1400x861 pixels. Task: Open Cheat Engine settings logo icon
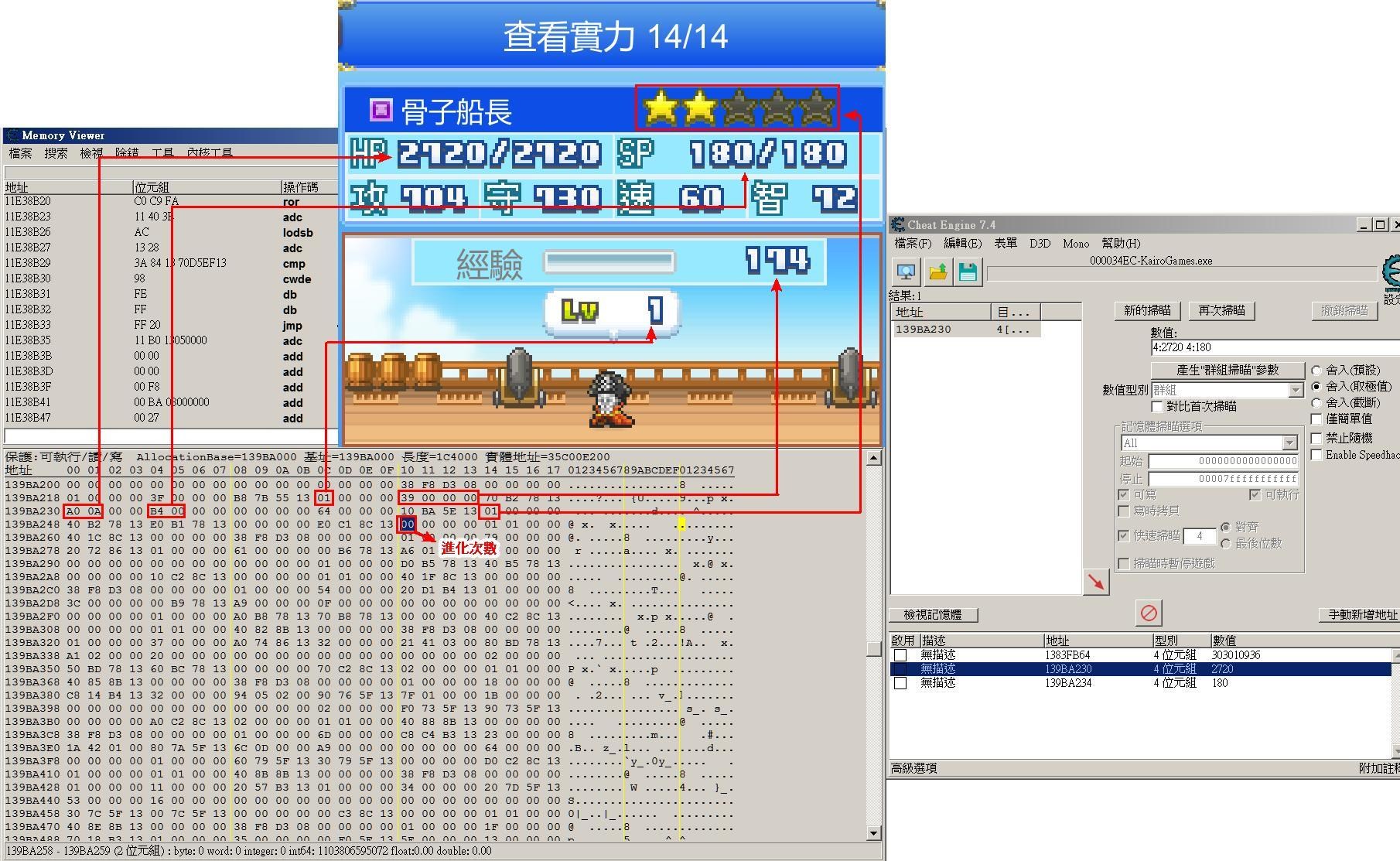pos(1391,272)
